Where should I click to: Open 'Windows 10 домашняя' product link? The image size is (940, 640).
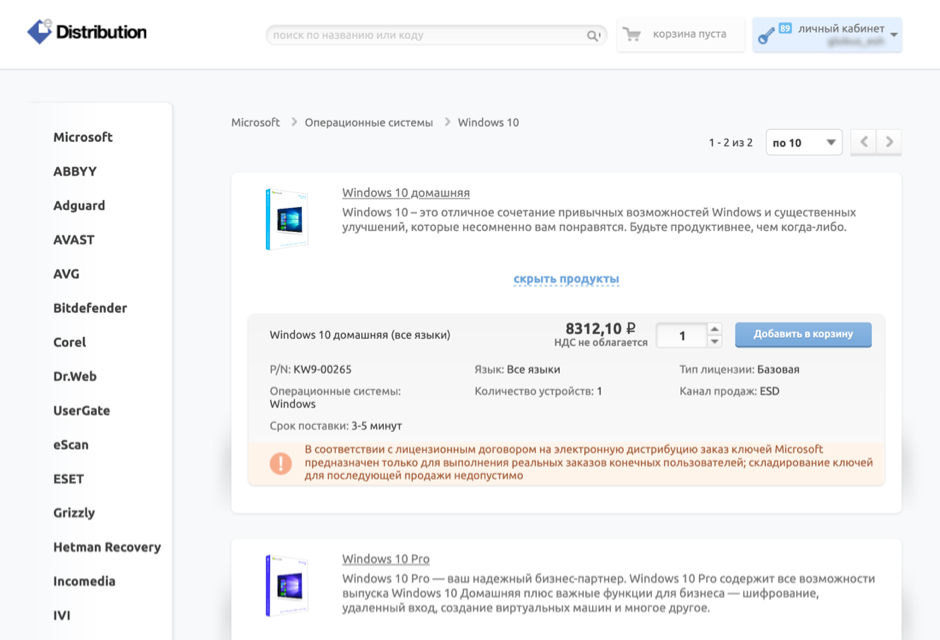tap(406, 193)
